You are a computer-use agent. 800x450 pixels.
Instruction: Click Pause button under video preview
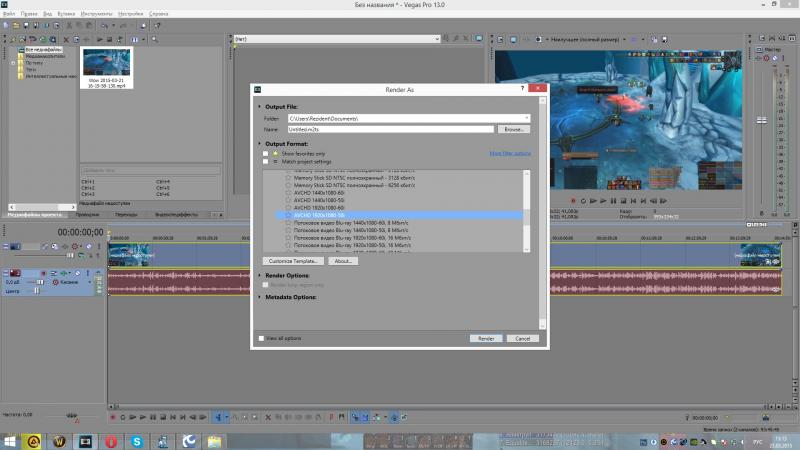click(x=613, y=201)
